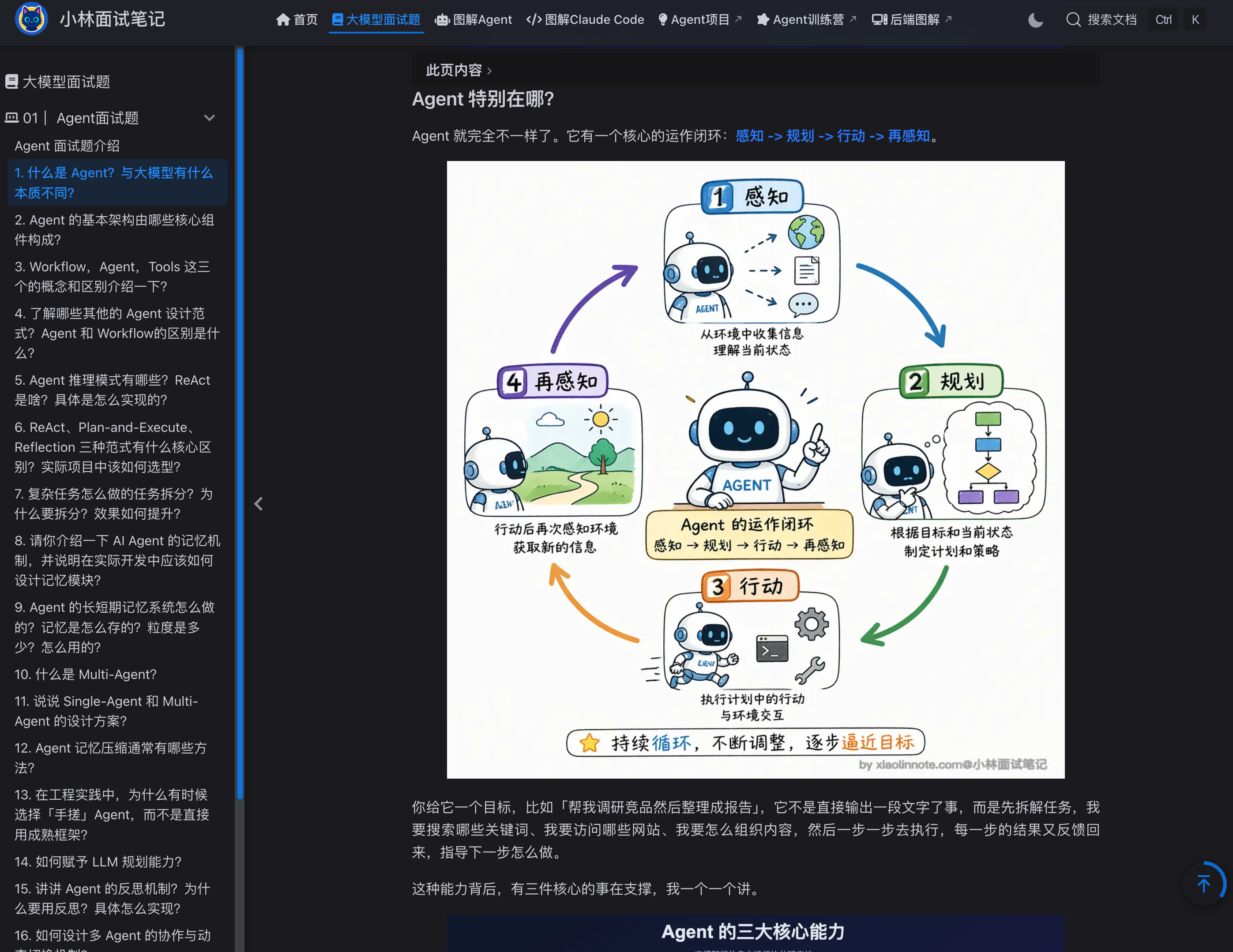This screenshot has height=952, width=1233.
Task: Open question 15 Agent 的反思机制
Action: click(117, 898)
